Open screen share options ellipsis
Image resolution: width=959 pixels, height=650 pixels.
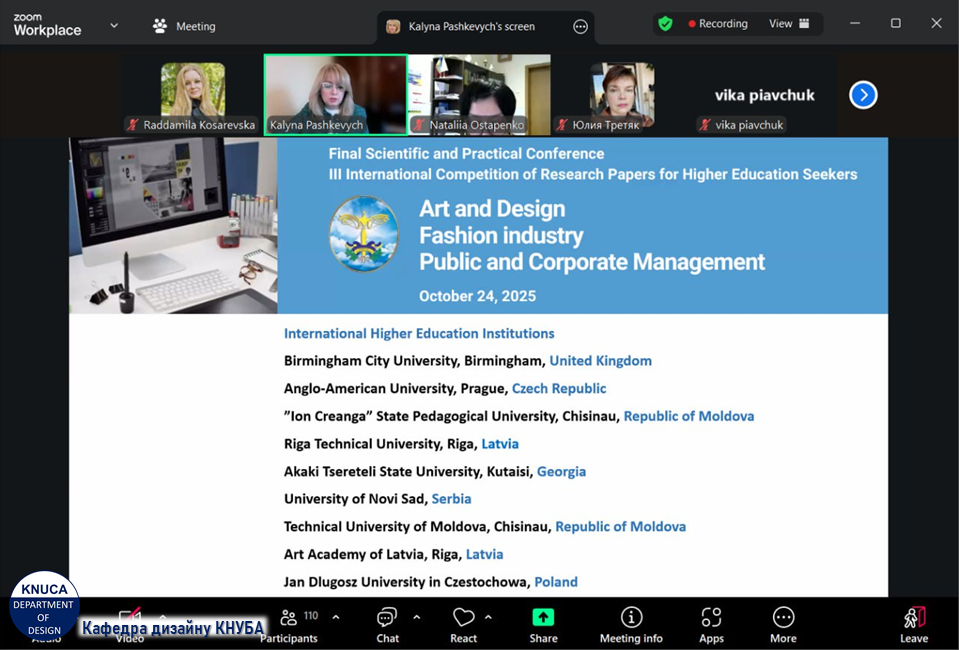[580, 27]
